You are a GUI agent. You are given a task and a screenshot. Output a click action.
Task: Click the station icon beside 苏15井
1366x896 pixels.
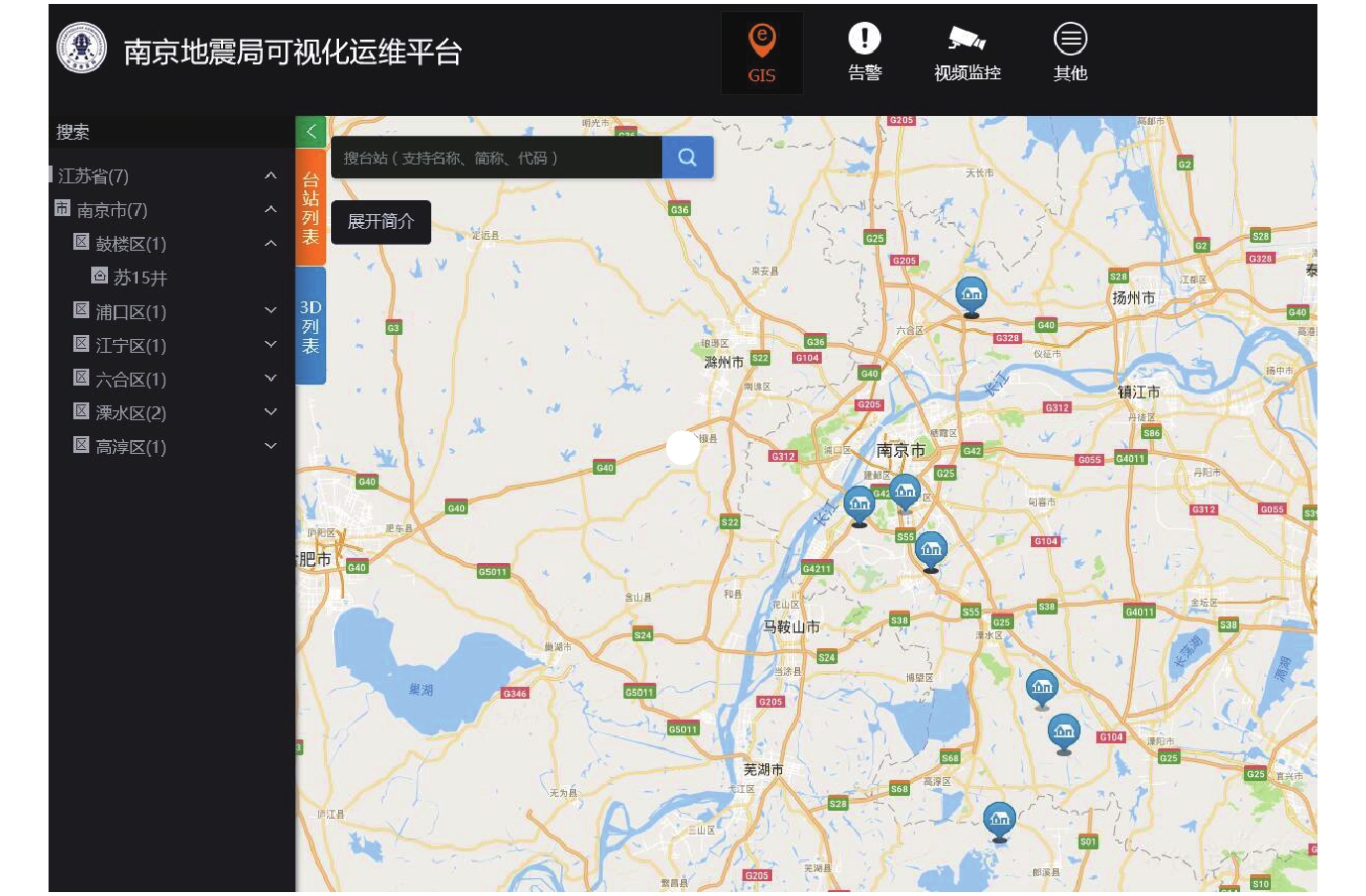pyautogui.click(x=99, y=276)
